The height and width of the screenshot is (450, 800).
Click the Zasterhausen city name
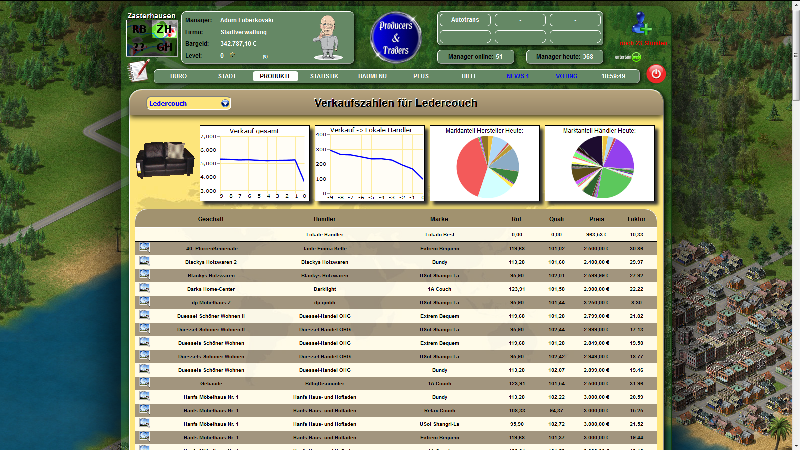point(151,15)
